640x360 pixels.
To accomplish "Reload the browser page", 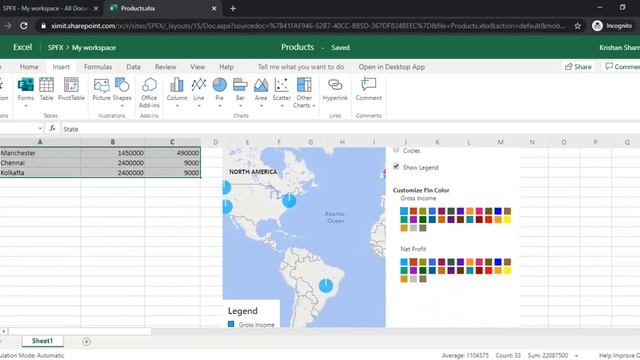I will tap(24, 26).
